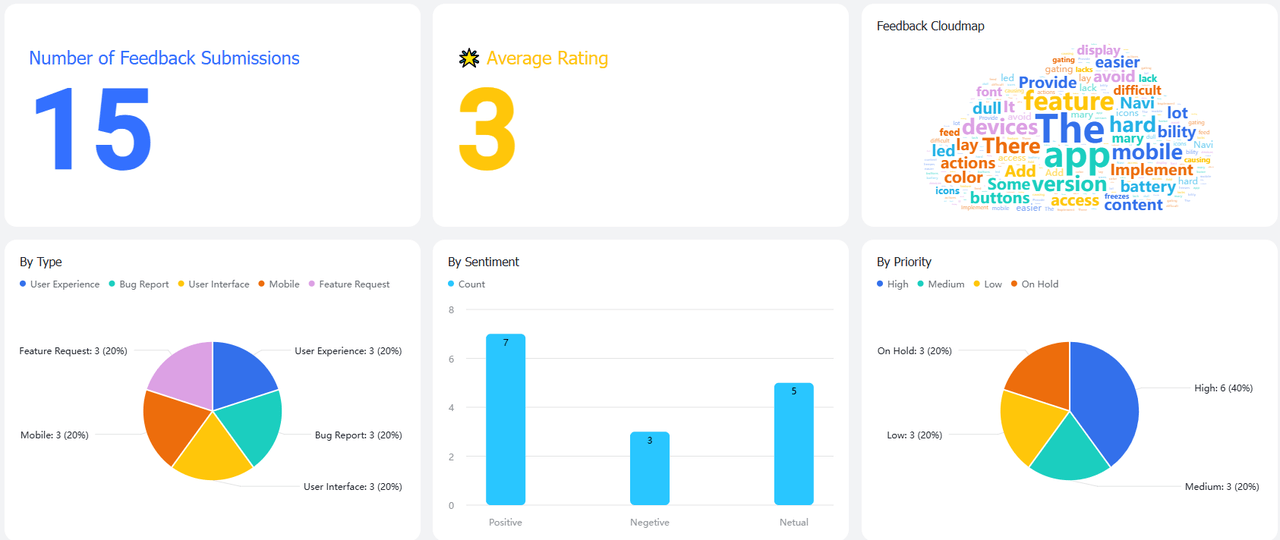
Task: Toggle the High priority legend item
Action: pos(892,284)
